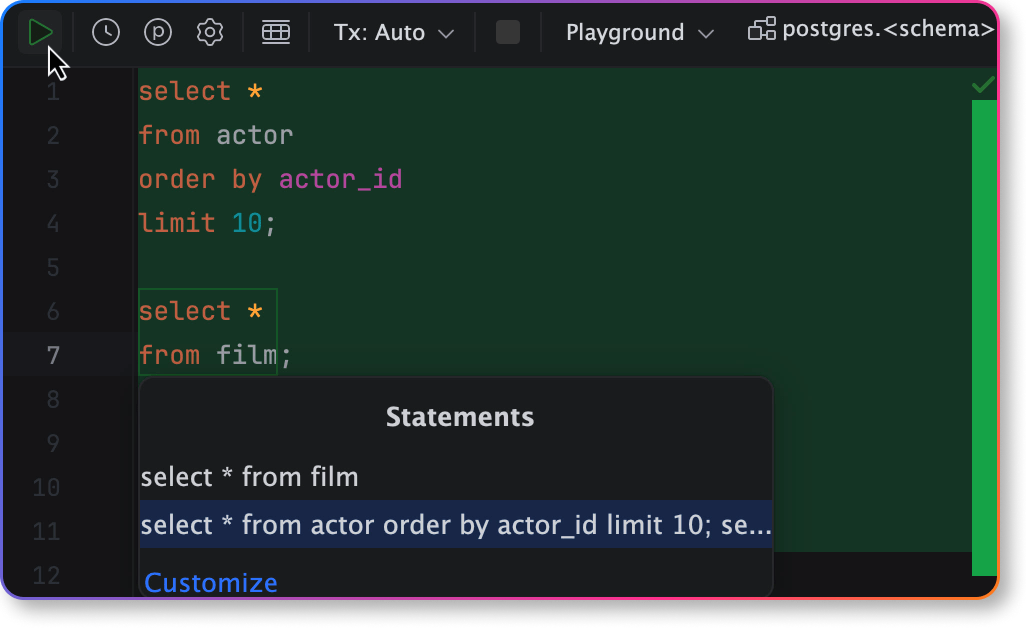This screenshot has height=628, width=1026.
Task: Click the green inspection checkmark icon
Action: 983,85
